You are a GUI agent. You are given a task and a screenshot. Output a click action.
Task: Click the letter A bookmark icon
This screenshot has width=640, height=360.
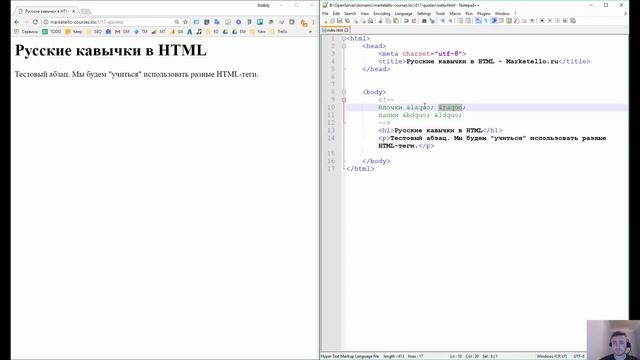click(189, 31)
